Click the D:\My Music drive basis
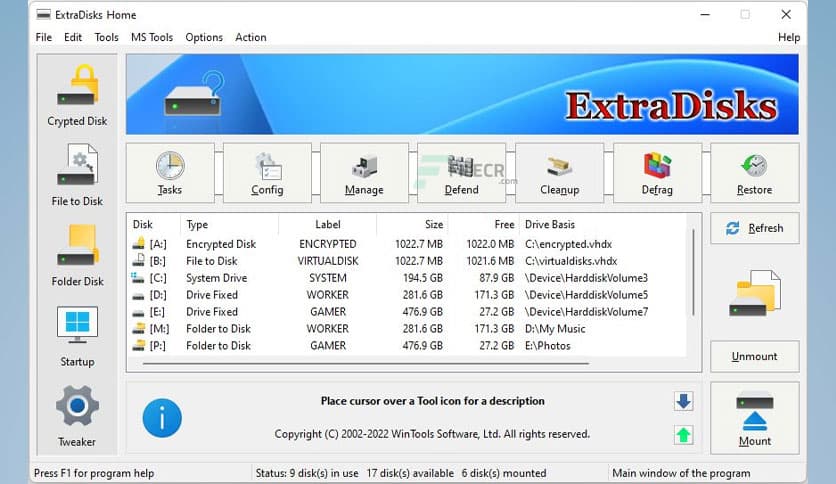Viewport: 836px width, 484px height. coord(555,329)
